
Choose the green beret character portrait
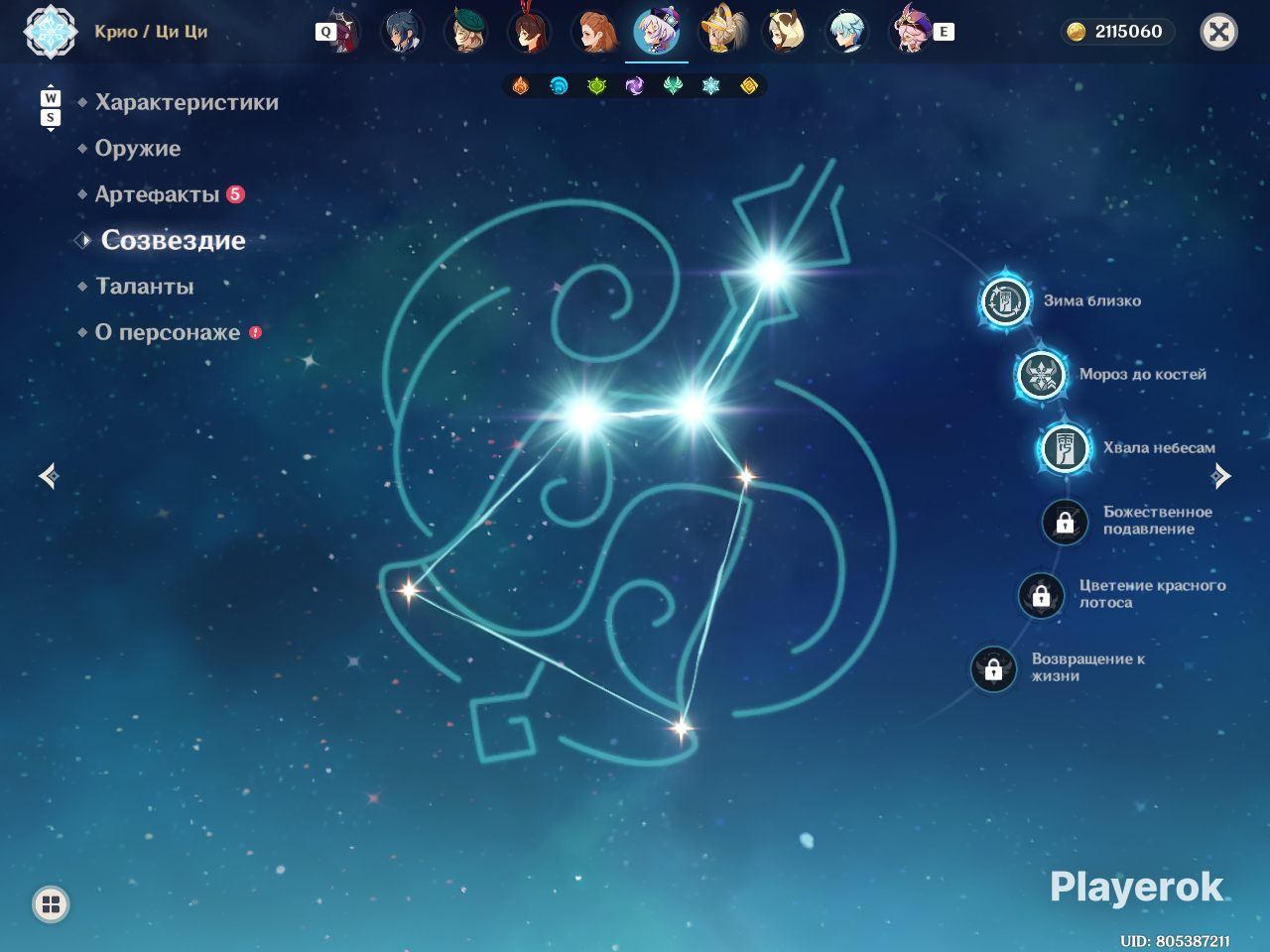(466, 32)
